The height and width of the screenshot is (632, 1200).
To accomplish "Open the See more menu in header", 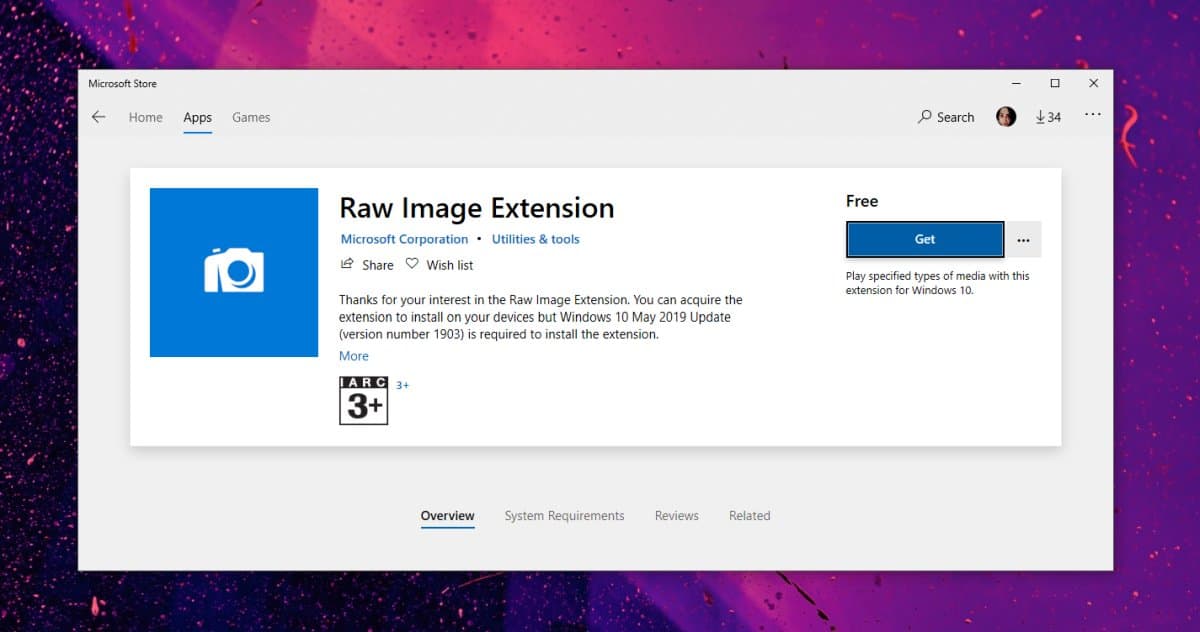I will tap(1093, 116).
